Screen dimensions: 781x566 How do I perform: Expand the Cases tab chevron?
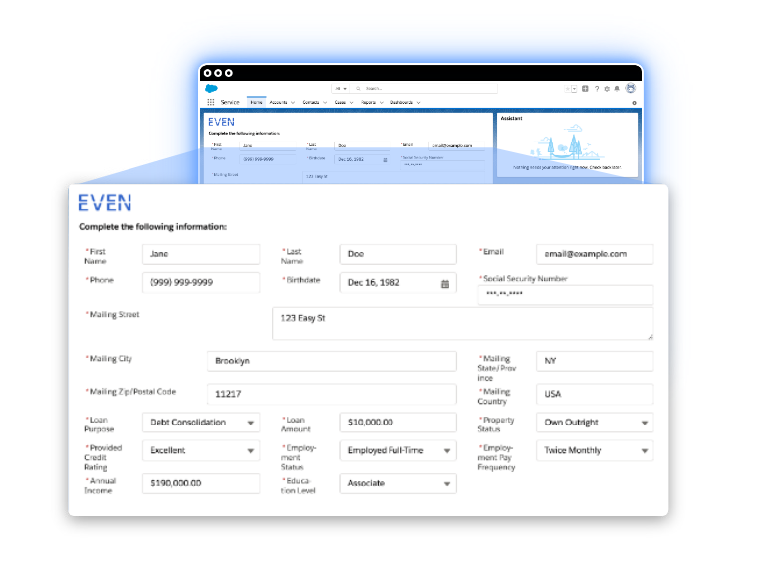pyautogui.click(x=351, y=103)
